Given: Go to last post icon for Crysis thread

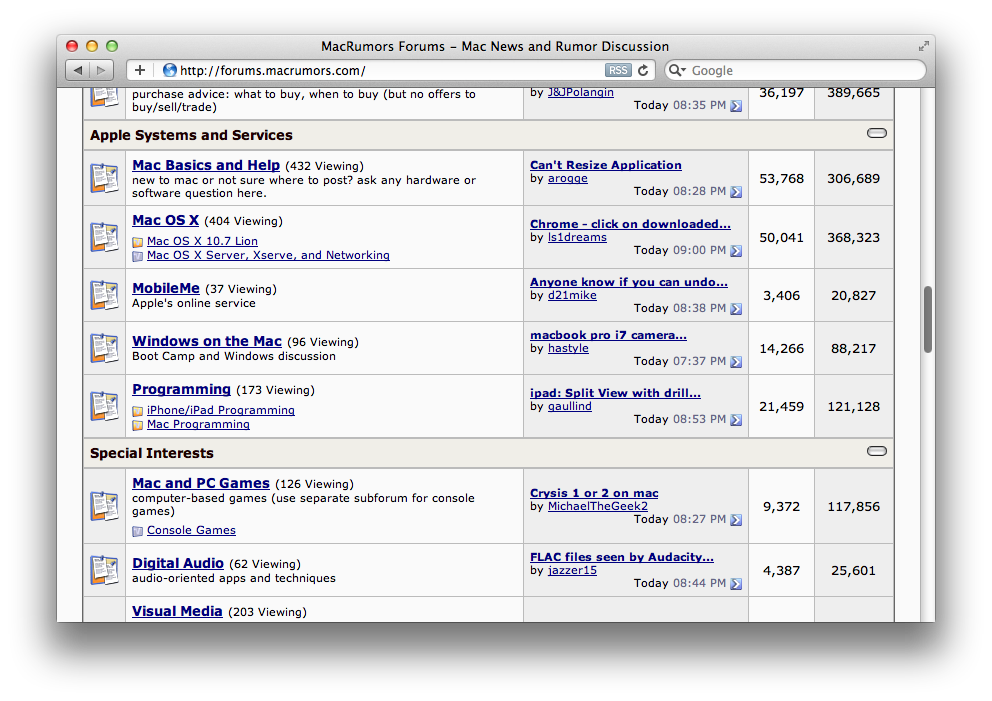Looking at the screenshot, I should click(736, 519).
